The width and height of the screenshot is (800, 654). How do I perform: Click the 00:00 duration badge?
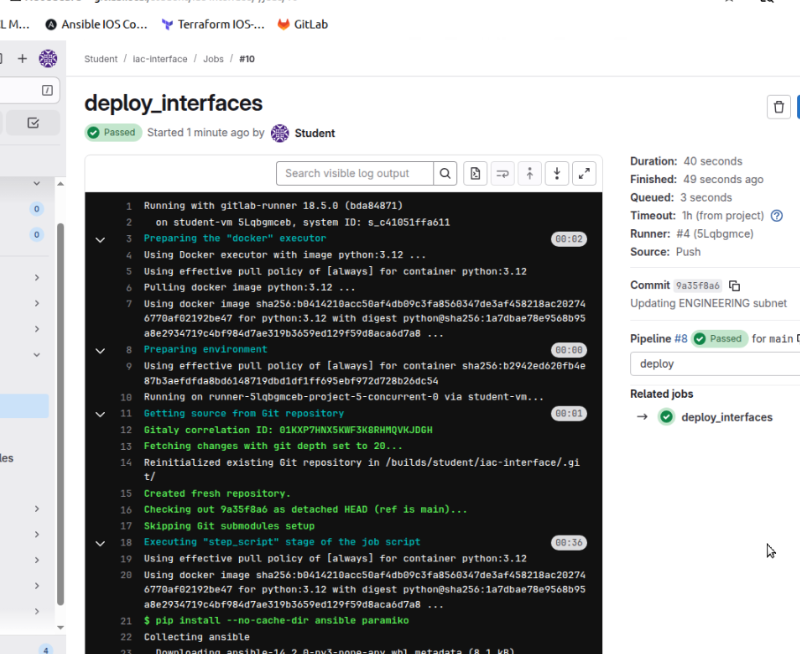pos(569,350)
